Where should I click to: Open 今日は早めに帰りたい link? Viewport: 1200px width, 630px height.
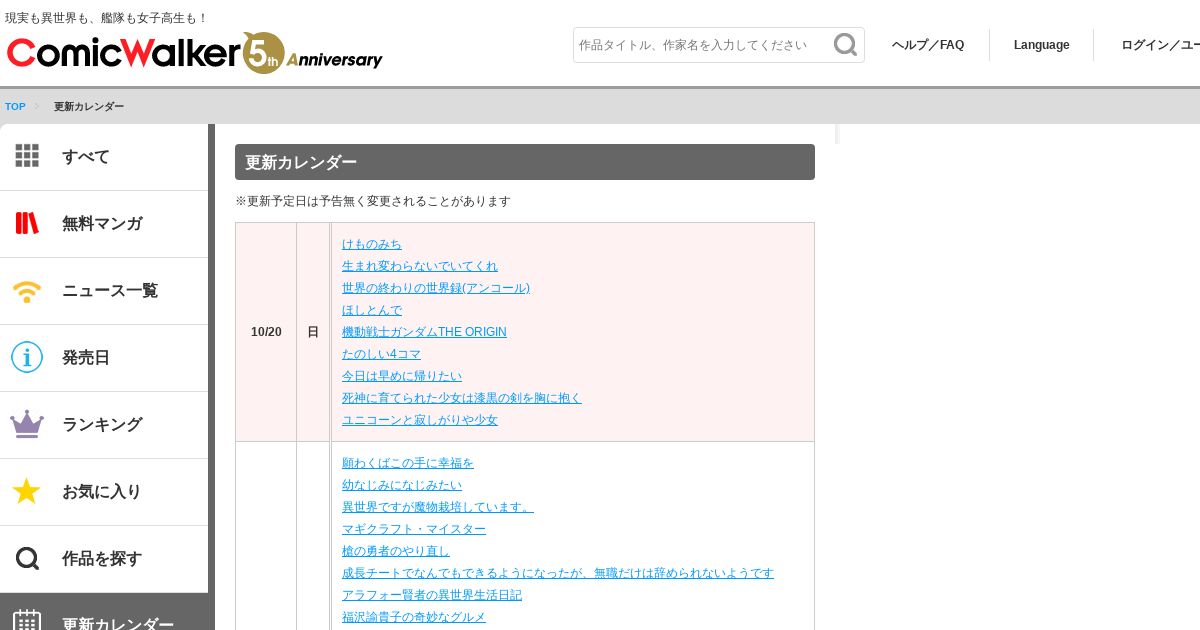coord(402,376)
